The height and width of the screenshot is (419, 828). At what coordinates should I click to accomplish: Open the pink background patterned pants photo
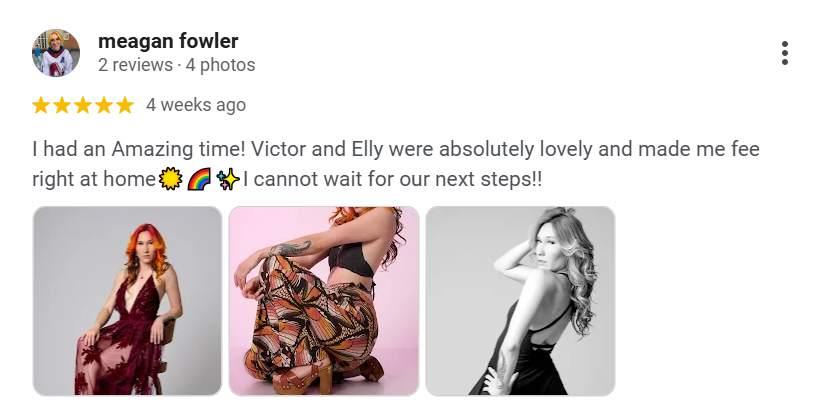pyautogui.click(x=323, y=300)
